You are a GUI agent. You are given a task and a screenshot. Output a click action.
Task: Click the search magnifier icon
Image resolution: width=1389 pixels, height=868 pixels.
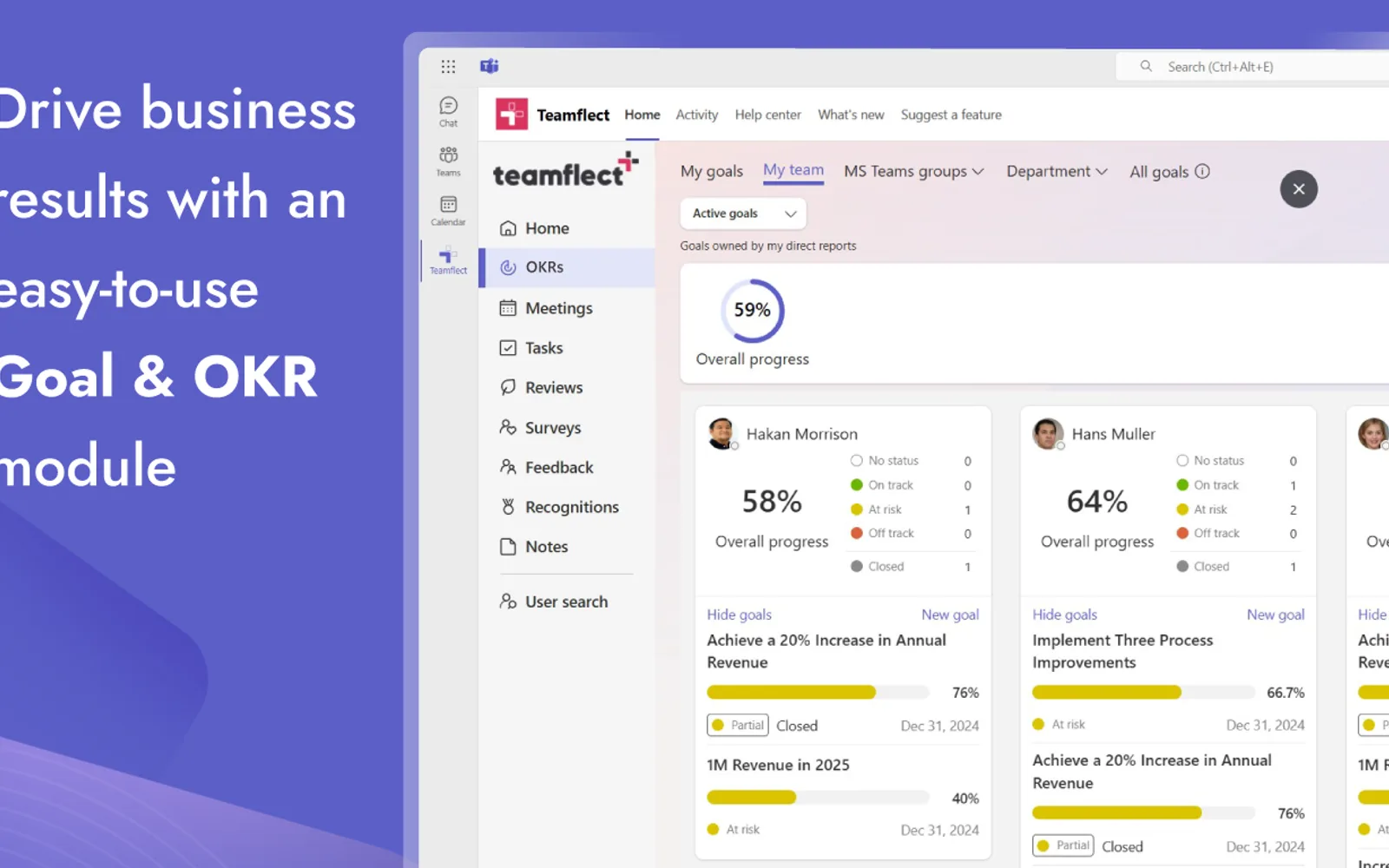click(1146, 66)
